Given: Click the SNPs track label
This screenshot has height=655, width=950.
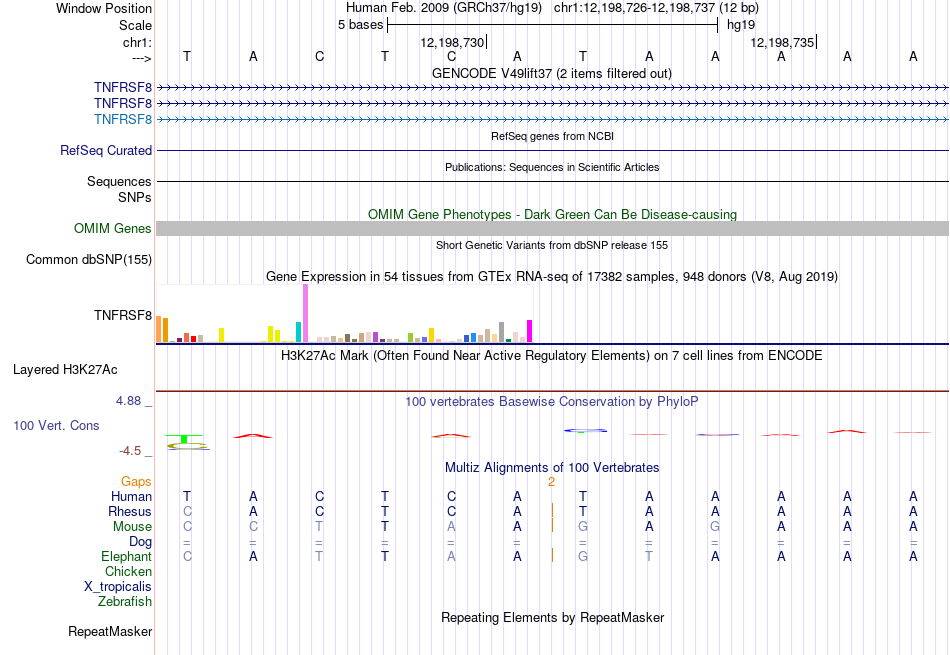Looking at the screenshot, I should click(x=135, y=198).
